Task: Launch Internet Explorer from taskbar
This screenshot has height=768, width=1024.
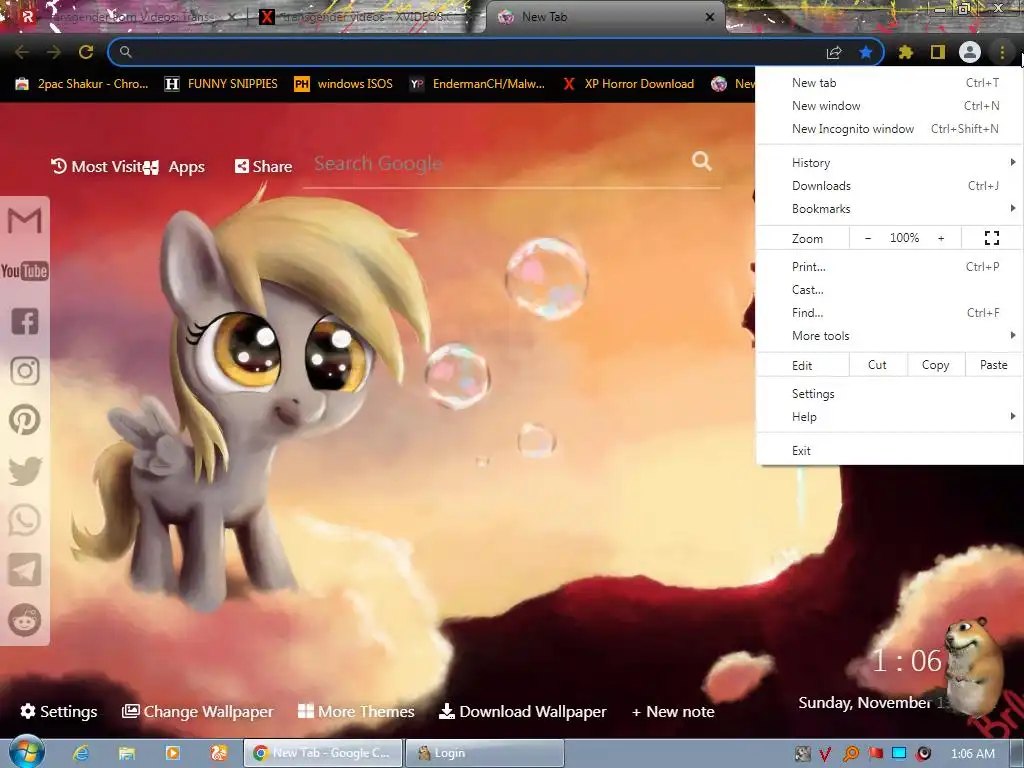Action: 80,753
